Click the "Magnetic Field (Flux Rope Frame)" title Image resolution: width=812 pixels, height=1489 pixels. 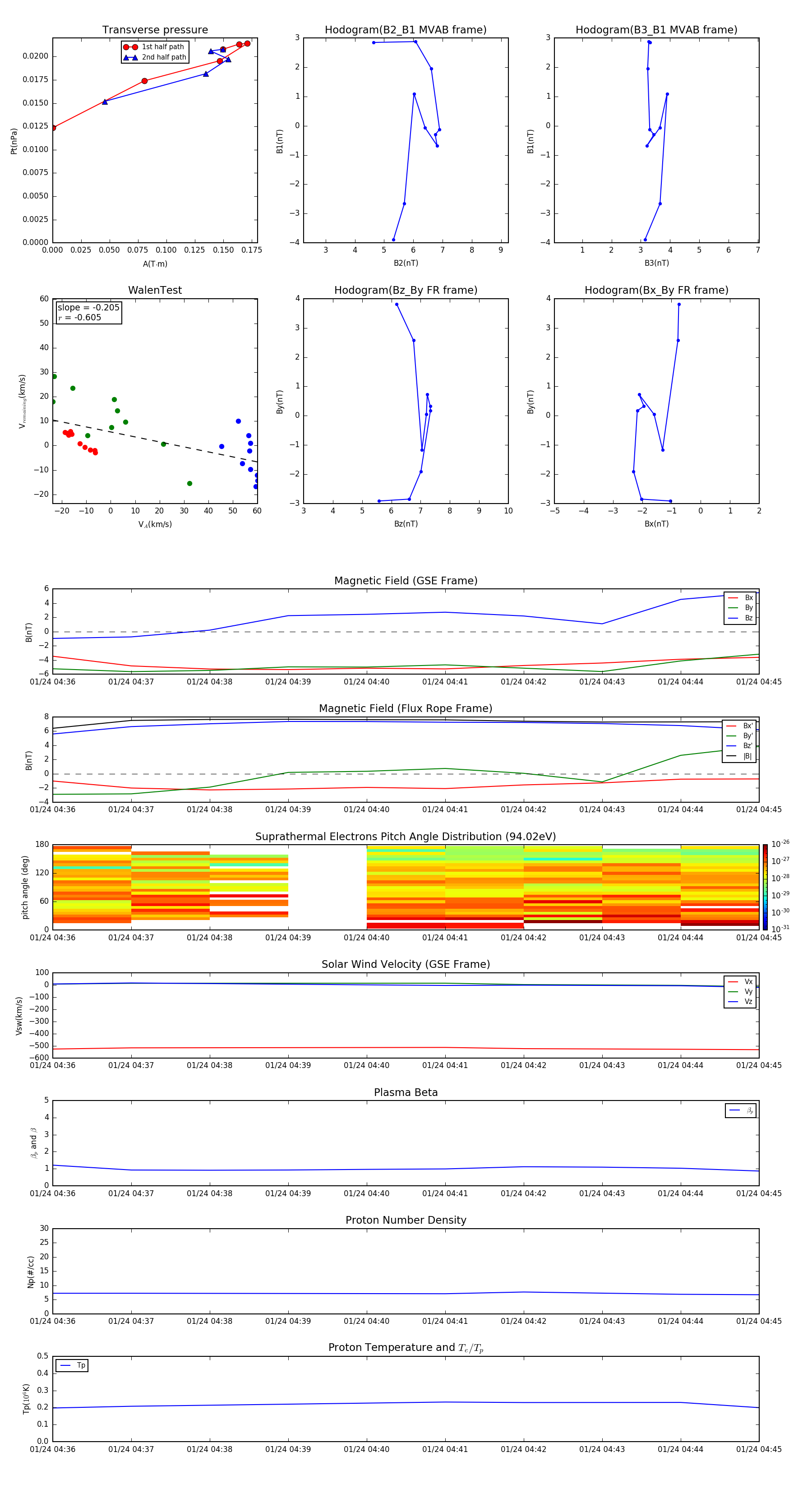click(x=406, y=709)
